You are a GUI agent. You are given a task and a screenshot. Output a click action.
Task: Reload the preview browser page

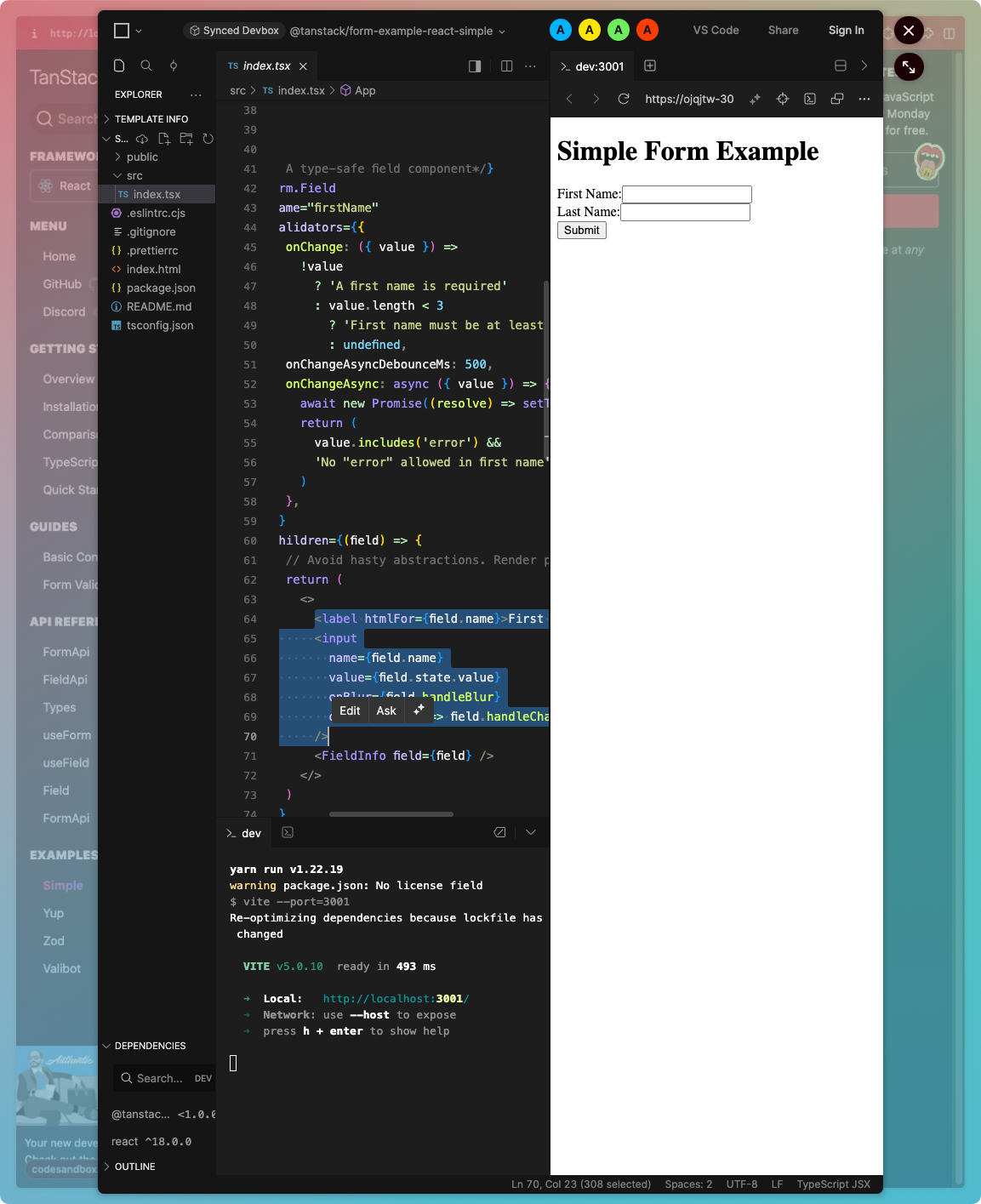pyautogui.click(x=624, y=99)
